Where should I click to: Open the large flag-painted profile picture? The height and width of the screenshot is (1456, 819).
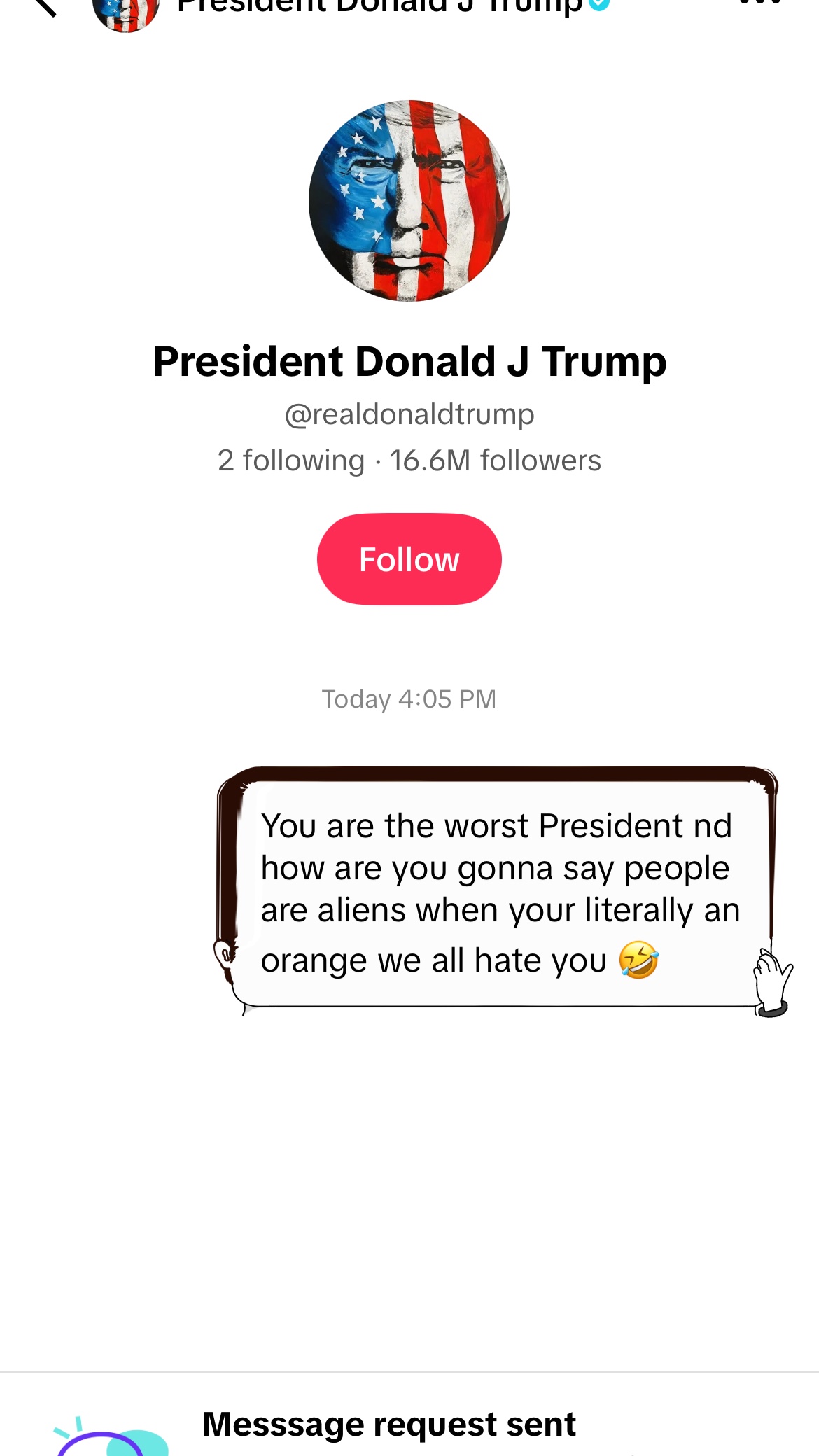coord(409,201)
